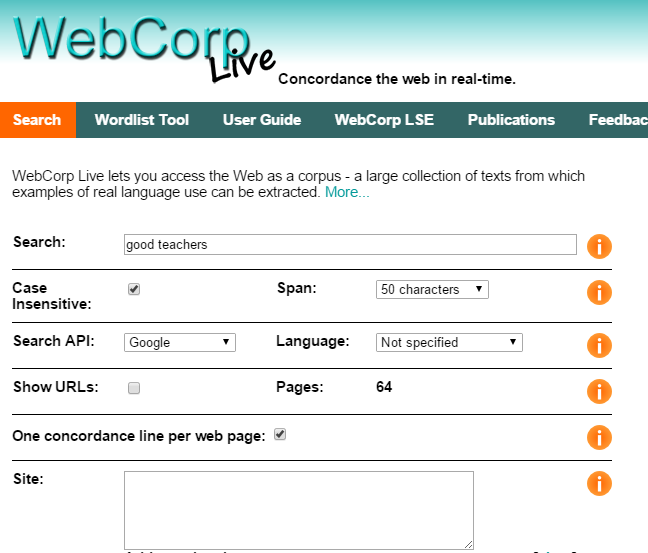Click the Concordance the web in real-time tagline
648x553 pixels.
[x=397, y=79]
